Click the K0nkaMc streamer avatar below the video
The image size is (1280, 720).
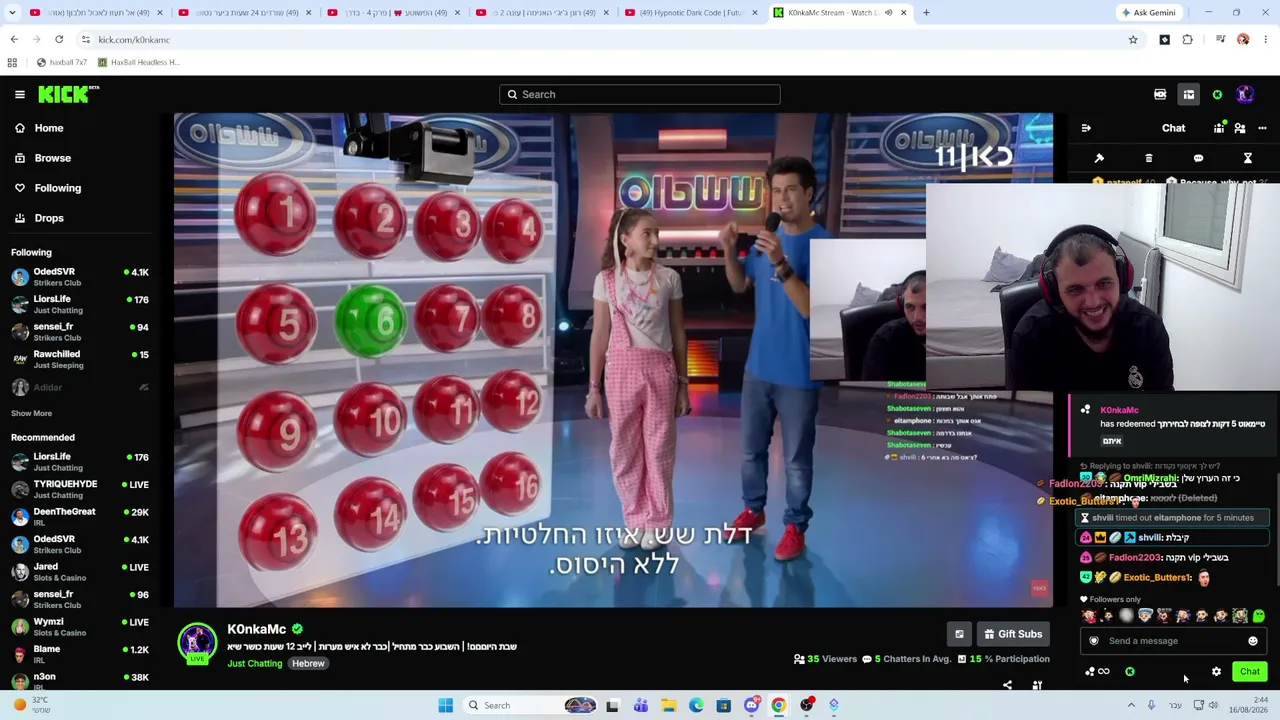(x=197, y=643)
